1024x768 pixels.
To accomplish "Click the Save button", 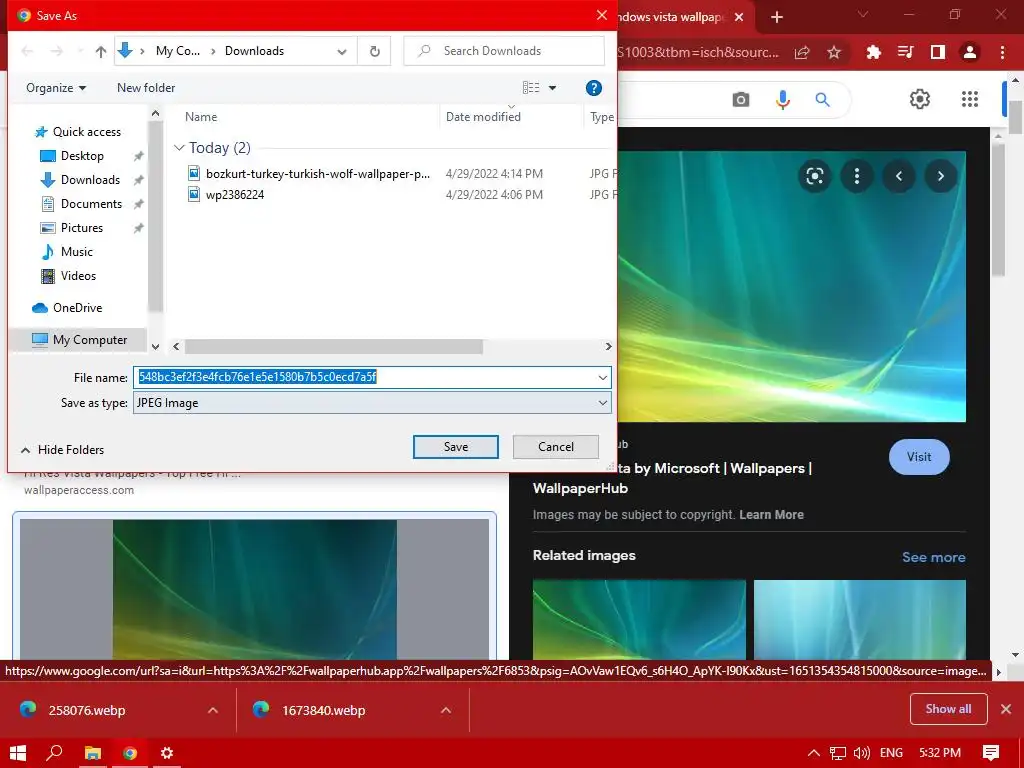I will pos(456,447).
